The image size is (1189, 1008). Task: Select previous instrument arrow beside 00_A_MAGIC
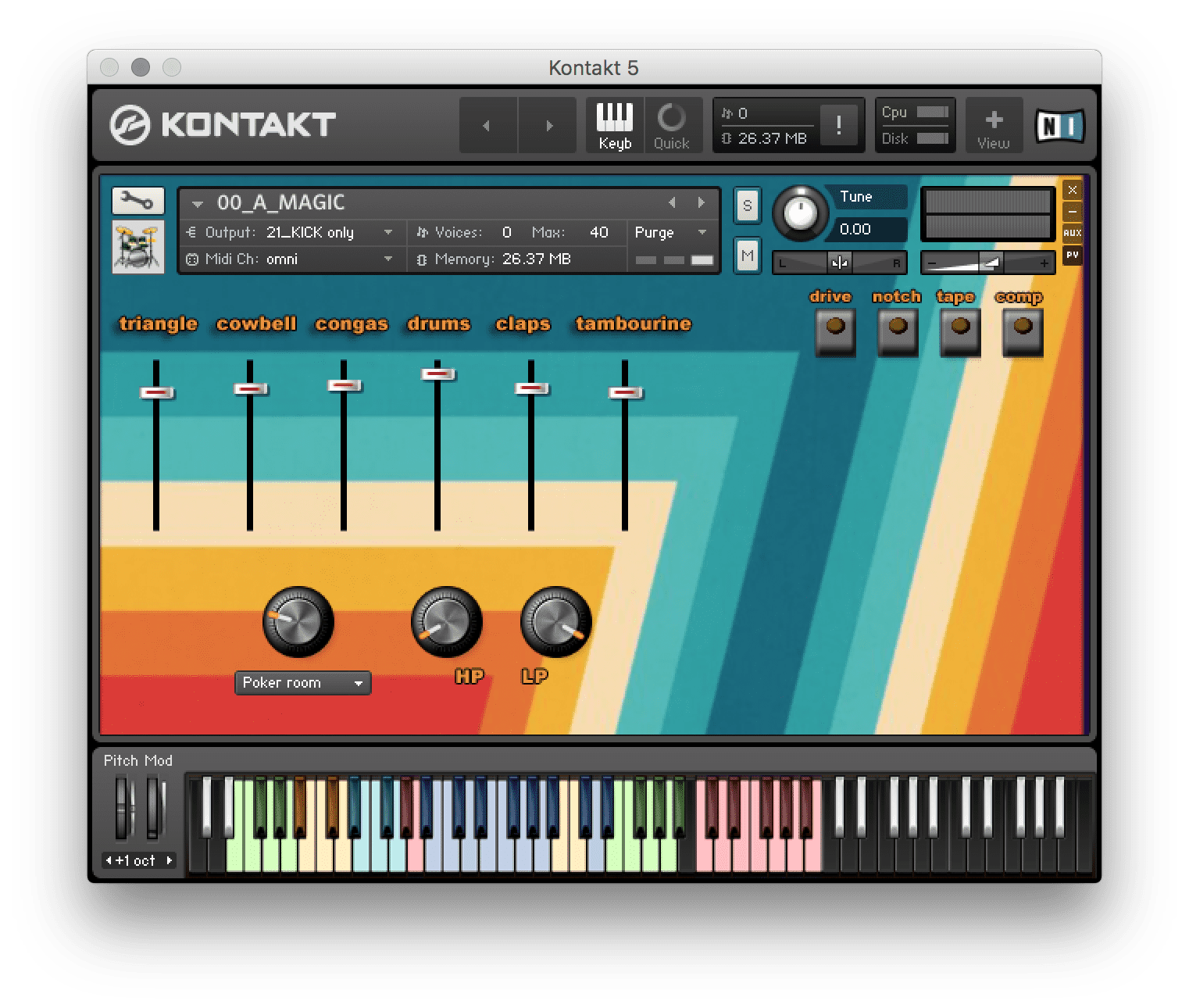672,202
